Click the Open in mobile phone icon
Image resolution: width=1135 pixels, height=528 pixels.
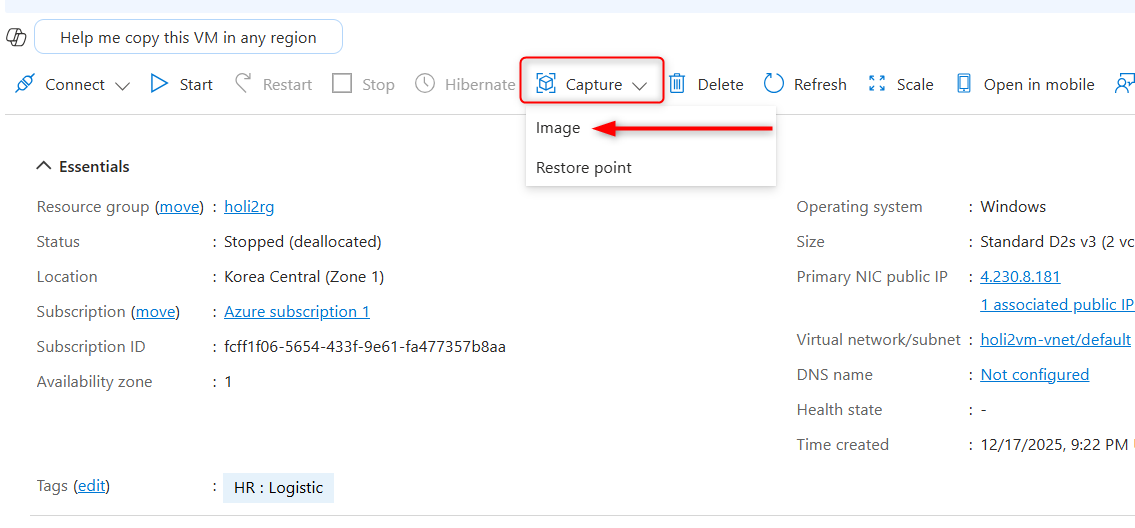click(964, 84)
